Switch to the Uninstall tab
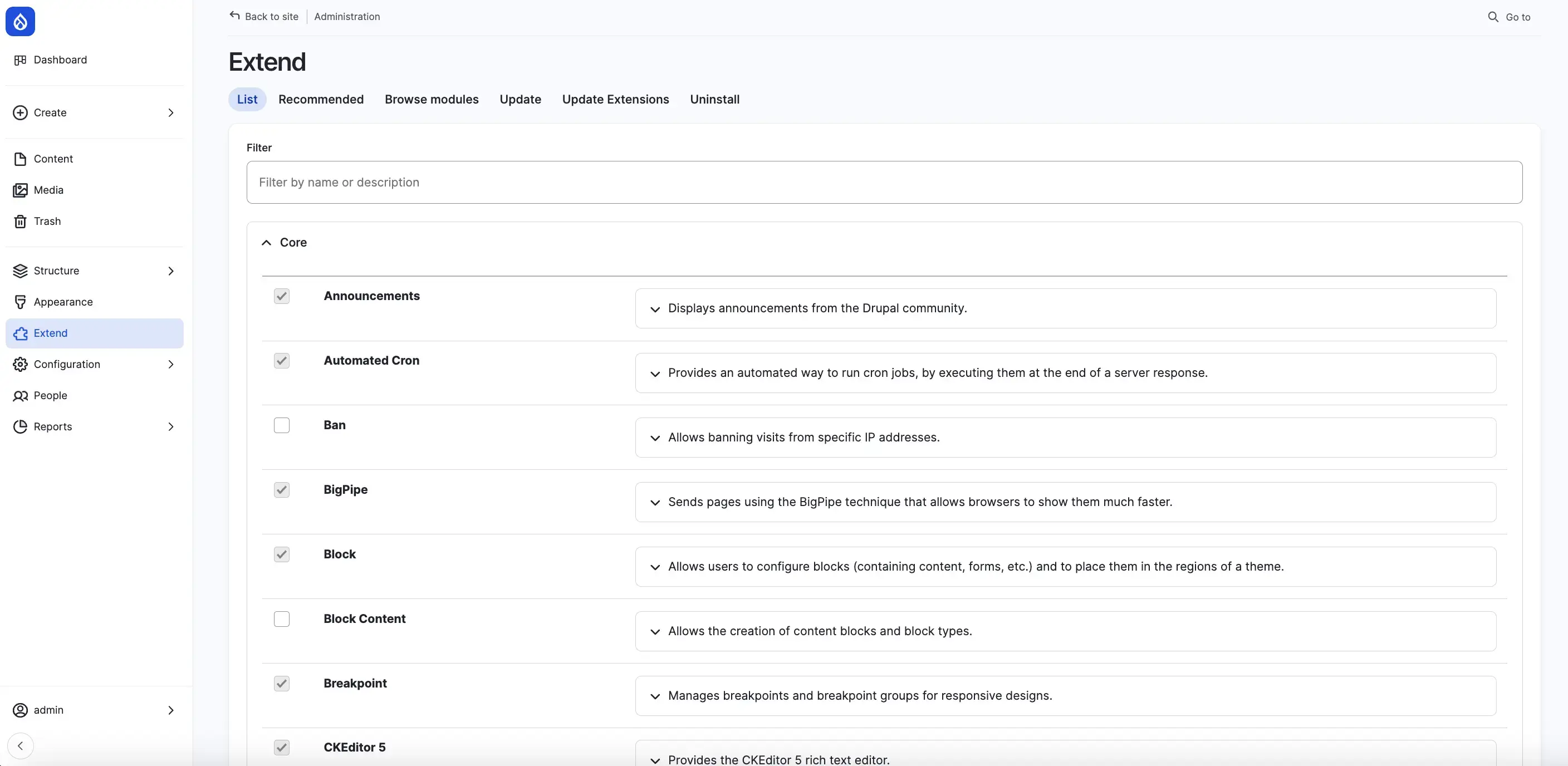Image resolution: width=1568 pixels, height=766 pixels. pyautogui.click(x=714, y=99)
